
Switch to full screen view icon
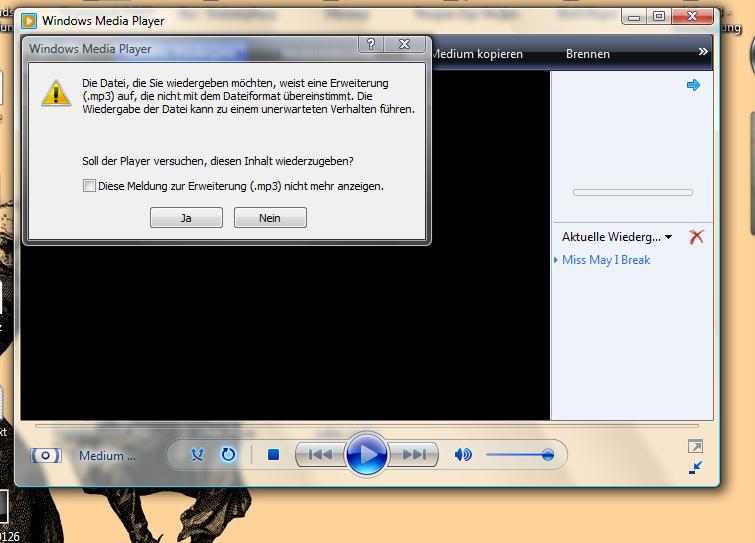695,446
